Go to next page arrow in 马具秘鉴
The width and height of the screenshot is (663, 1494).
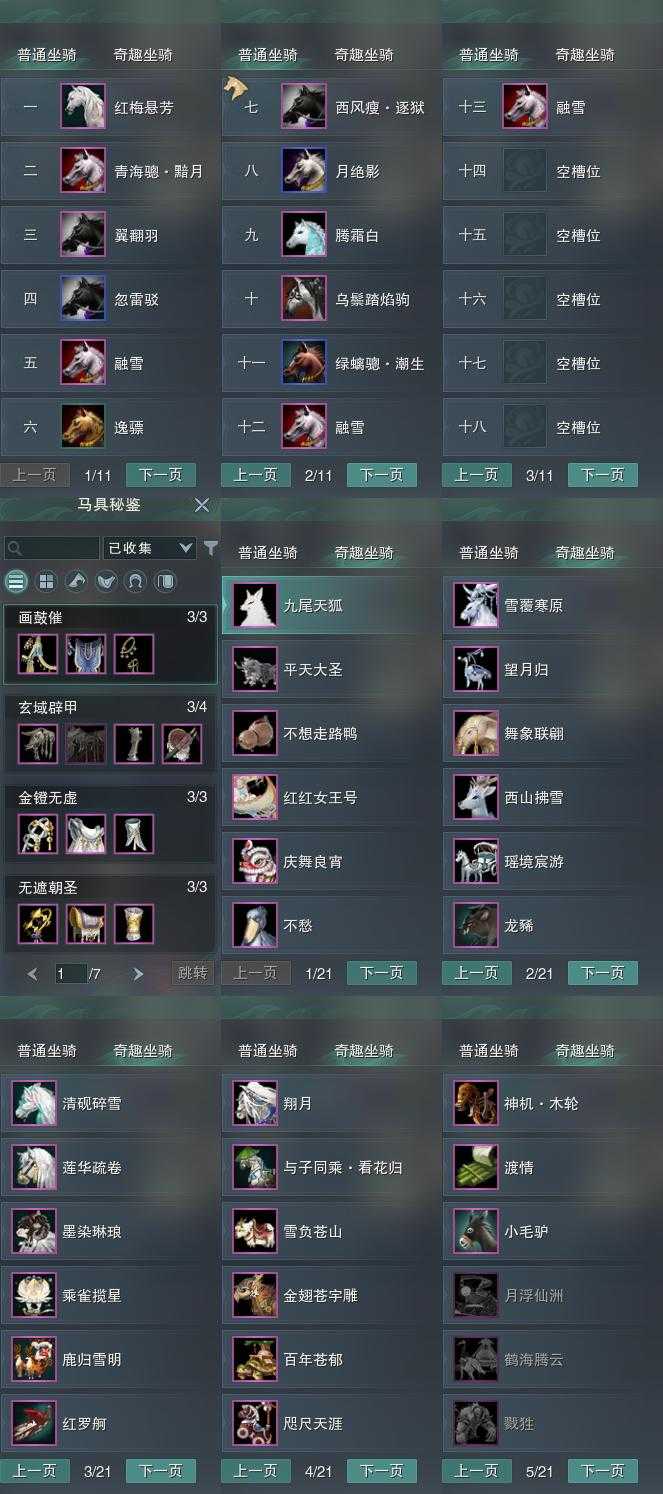point(138,974)
